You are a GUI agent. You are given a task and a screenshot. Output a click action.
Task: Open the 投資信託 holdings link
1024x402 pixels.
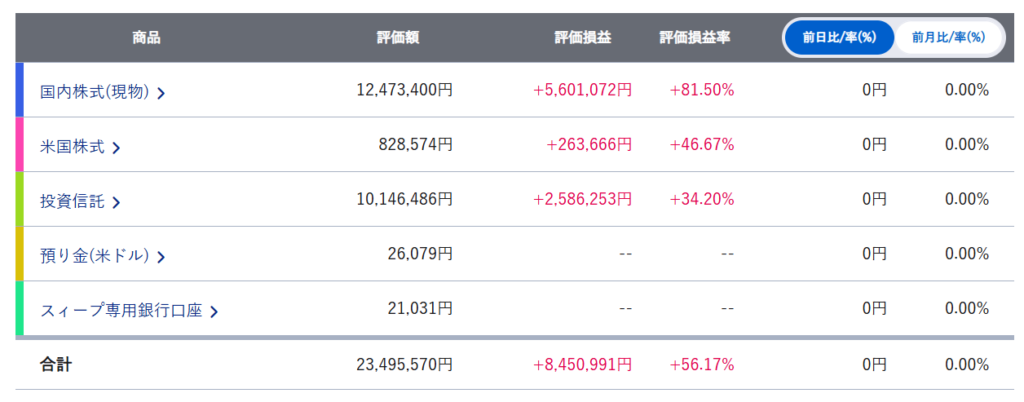[72, 201]
